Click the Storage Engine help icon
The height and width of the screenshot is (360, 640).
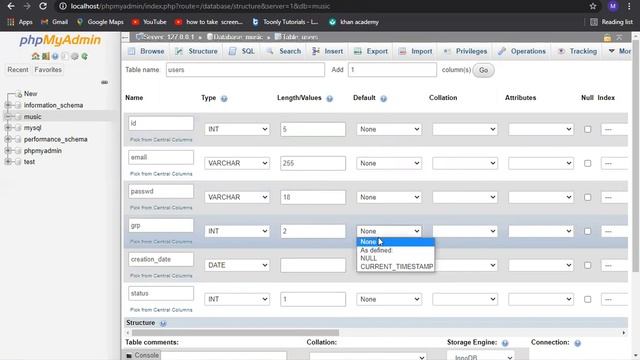click(x=505, y=343)
